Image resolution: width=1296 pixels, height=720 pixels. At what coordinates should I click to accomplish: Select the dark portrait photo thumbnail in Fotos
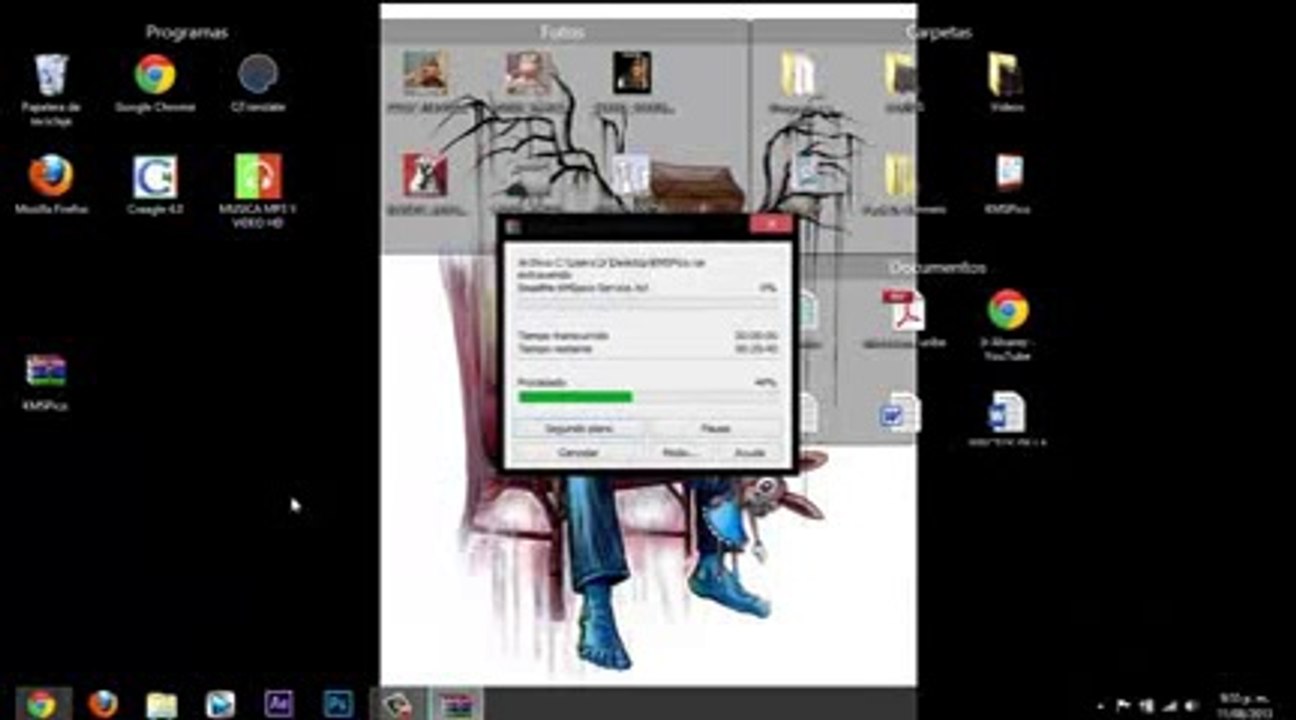click(632, 74)
